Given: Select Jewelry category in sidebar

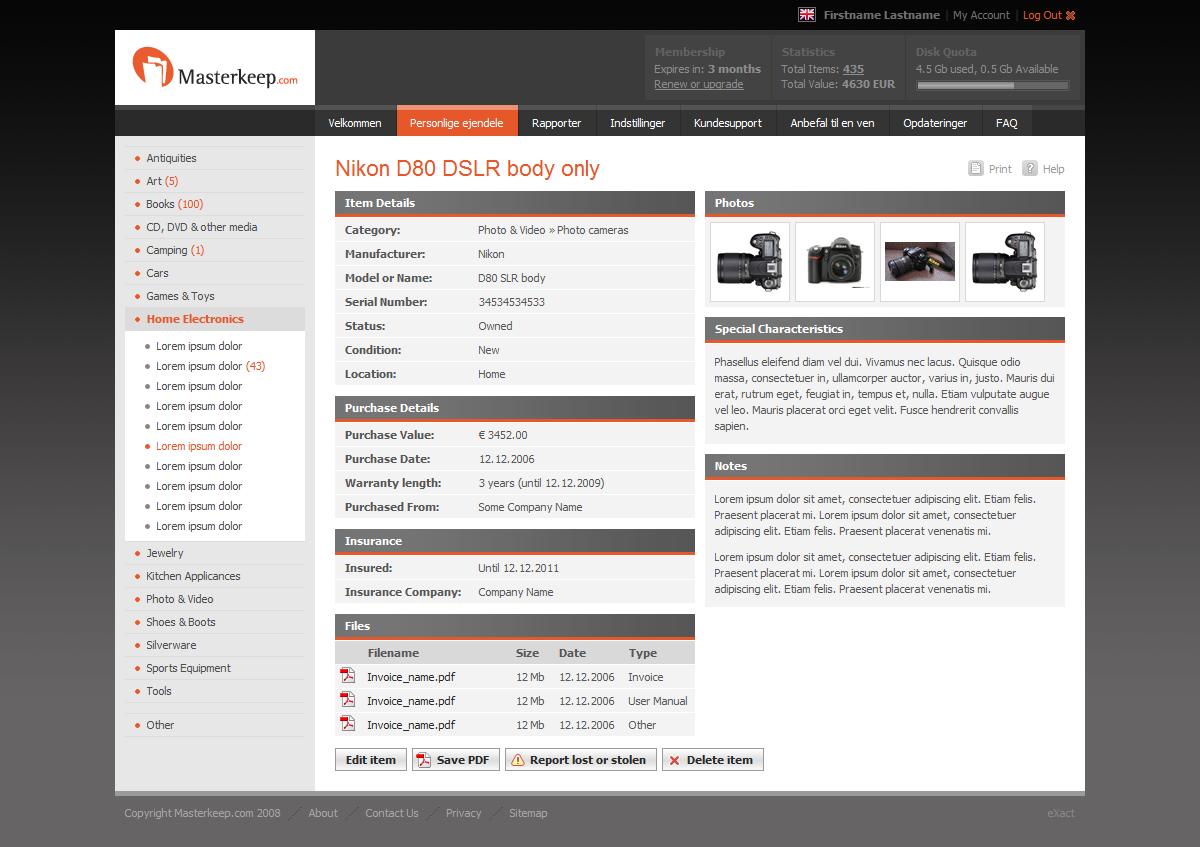Looking at the screenshot, I should coord(165,553).
